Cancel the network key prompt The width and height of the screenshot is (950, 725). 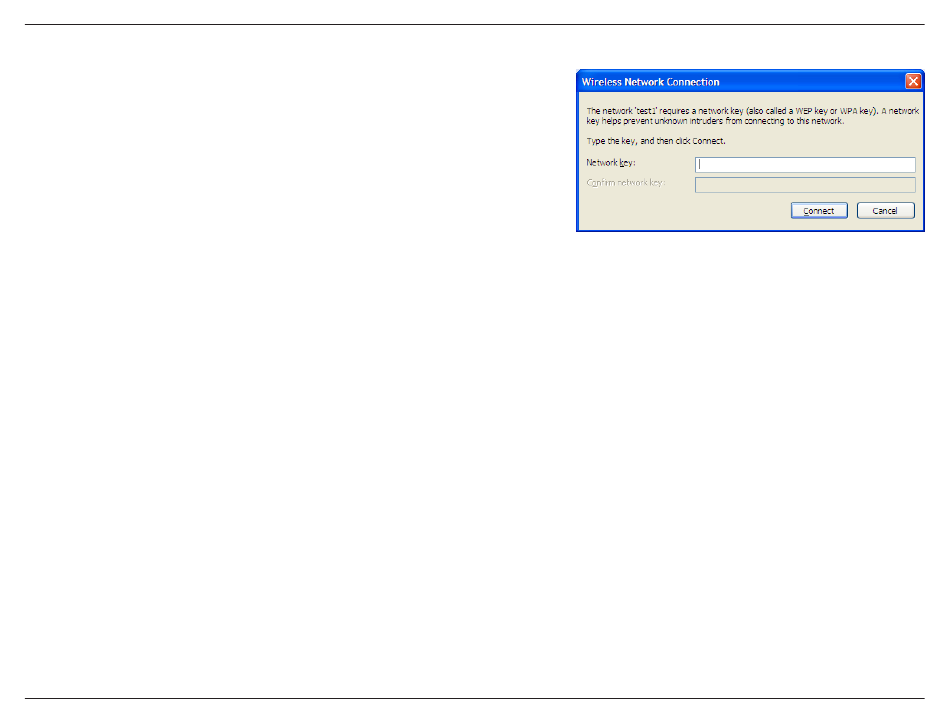(x=885, y=210)
